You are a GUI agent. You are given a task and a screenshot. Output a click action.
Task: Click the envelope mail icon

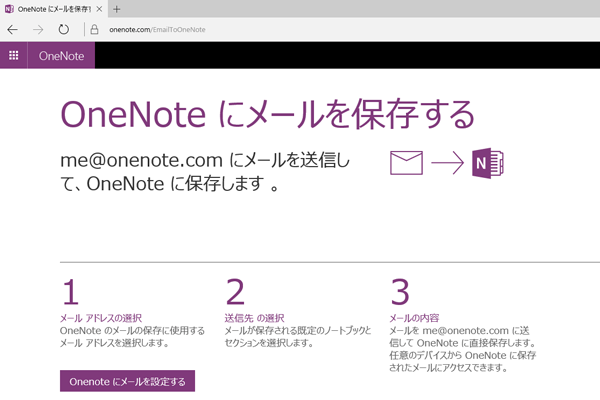pyautogui.click(x=406, y=163)
